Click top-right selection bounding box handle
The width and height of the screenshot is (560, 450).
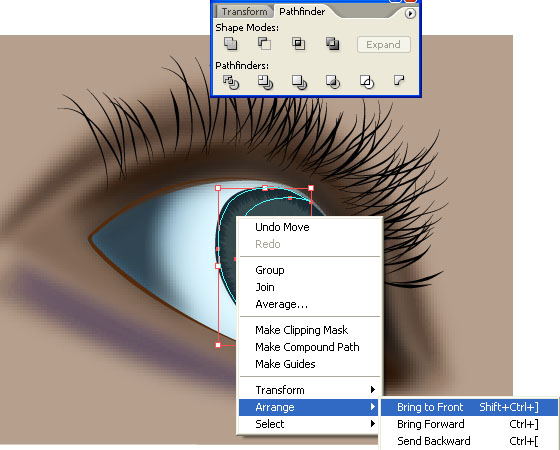(311, 188)
